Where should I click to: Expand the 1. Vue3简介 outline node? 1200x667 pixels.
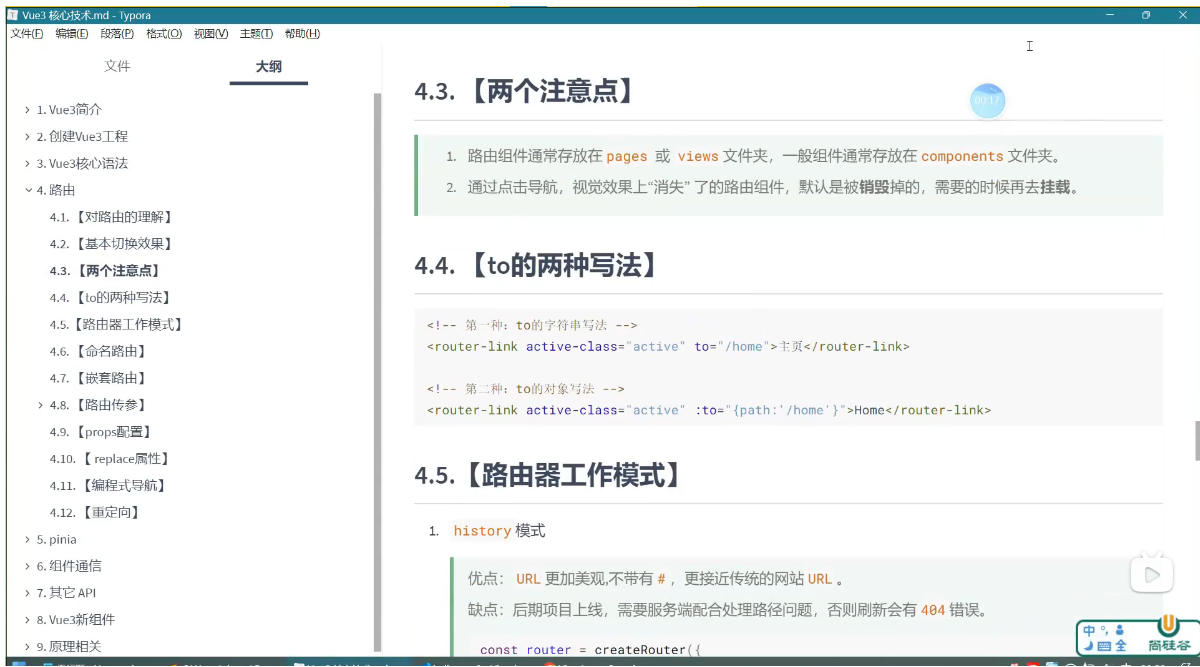tap(27, 110)
